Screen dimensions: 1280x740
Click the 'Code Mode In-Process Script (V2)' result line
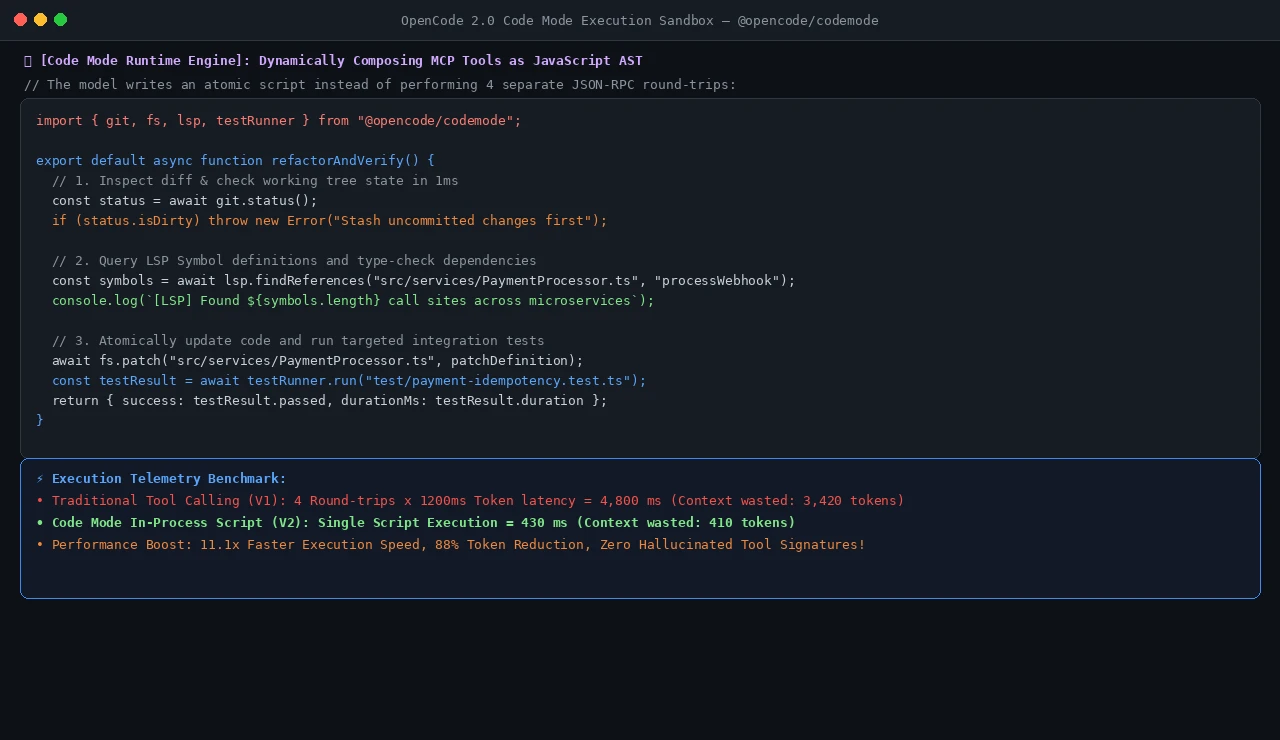point(415,523)
